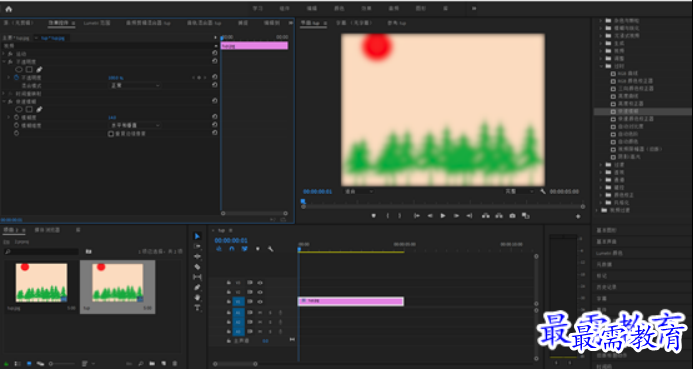Select the Slip tool
Screen dimensions: 693x369
pyautogui.click(x=197, y=277)
